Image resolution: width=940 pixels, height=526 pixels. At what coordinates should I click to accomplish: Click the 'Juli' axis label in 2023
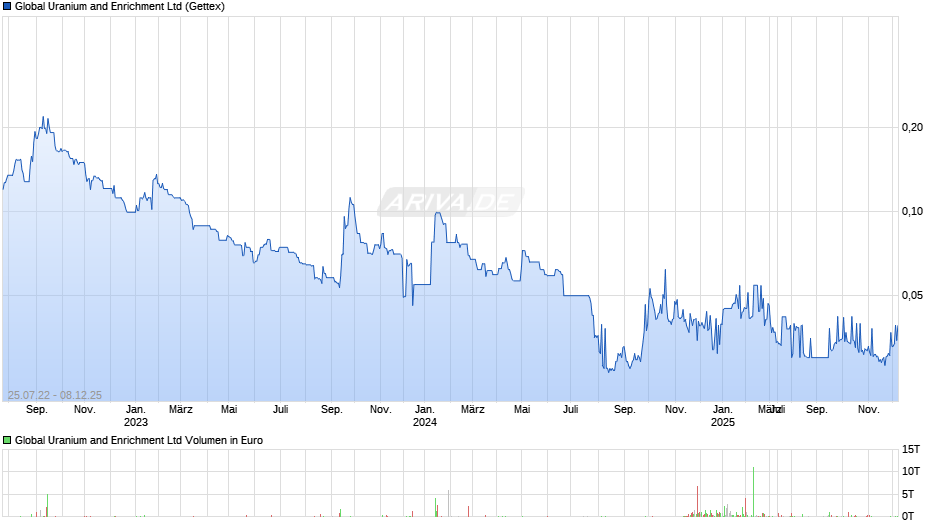pyautogui.click(x=281, y=410)
